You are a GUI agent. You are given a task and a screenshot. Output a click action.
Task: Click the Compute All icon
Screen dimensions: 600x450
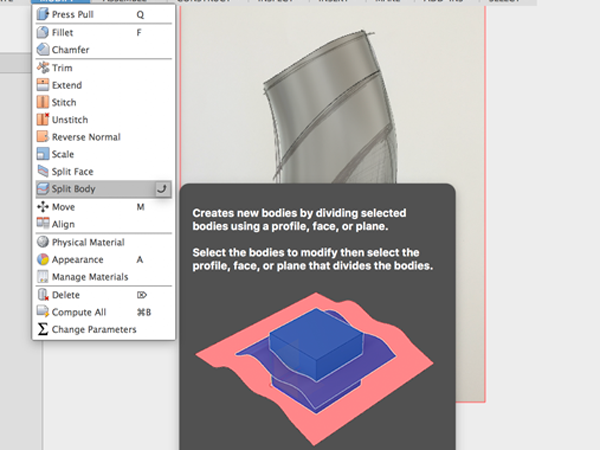(x=42, y=312)
